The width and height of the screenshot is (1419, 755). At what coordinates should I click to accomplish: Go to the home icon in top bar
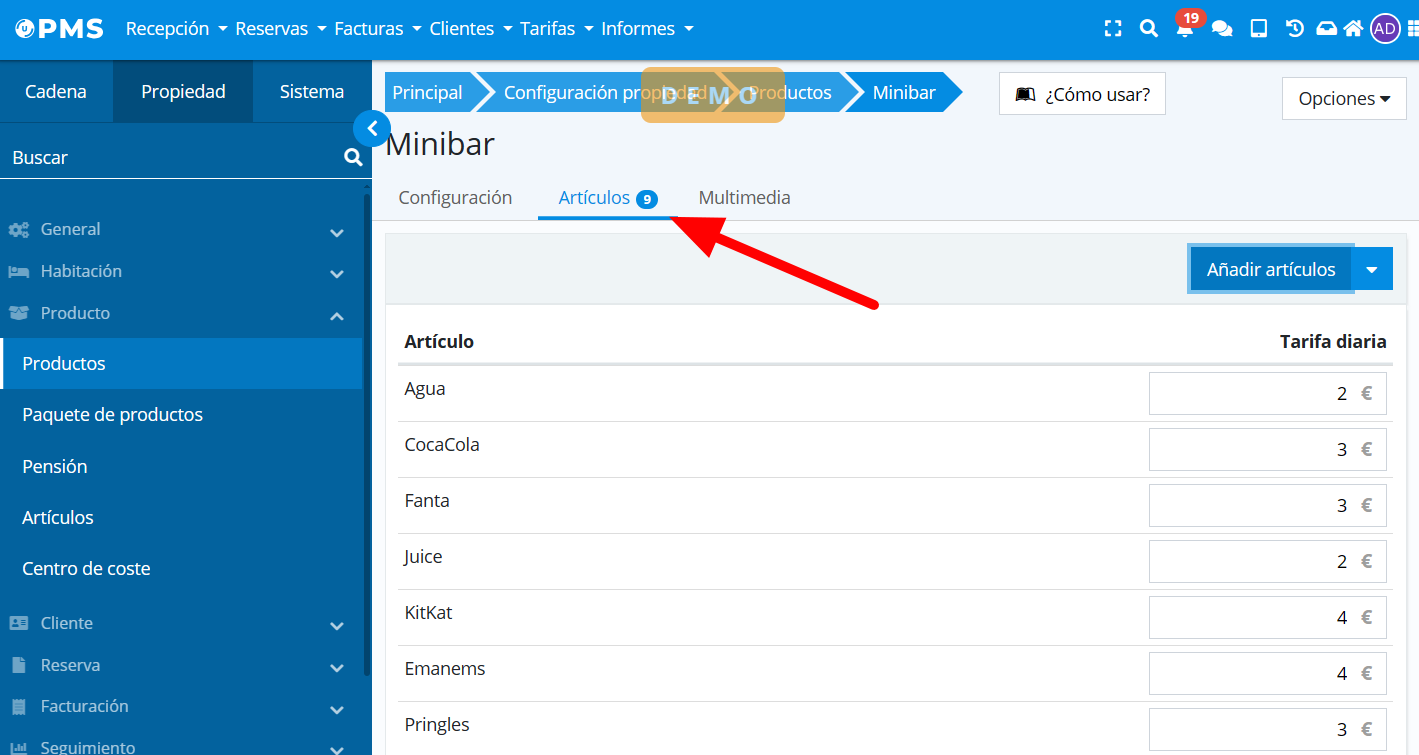[1353, 29]
